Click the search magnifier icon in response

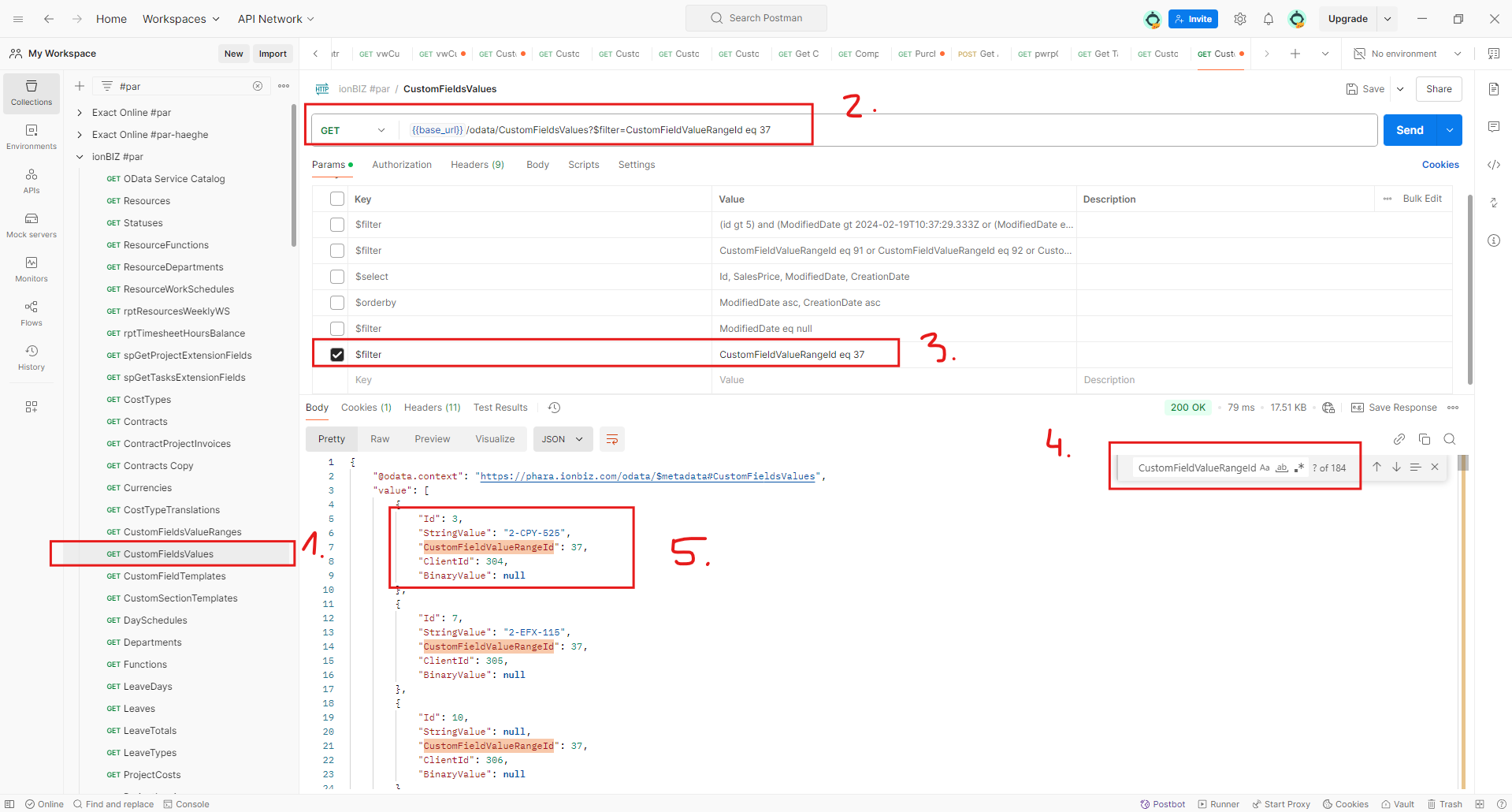(1450, 439)
